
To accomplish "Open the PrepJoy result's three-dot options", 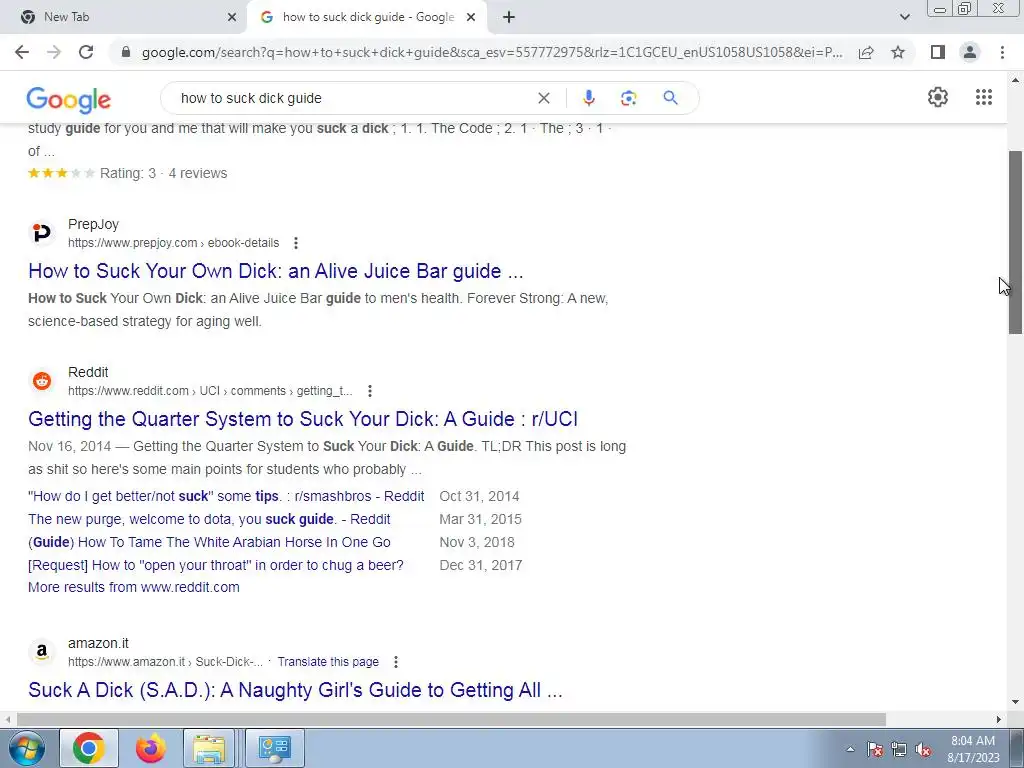I will (296, 243).
